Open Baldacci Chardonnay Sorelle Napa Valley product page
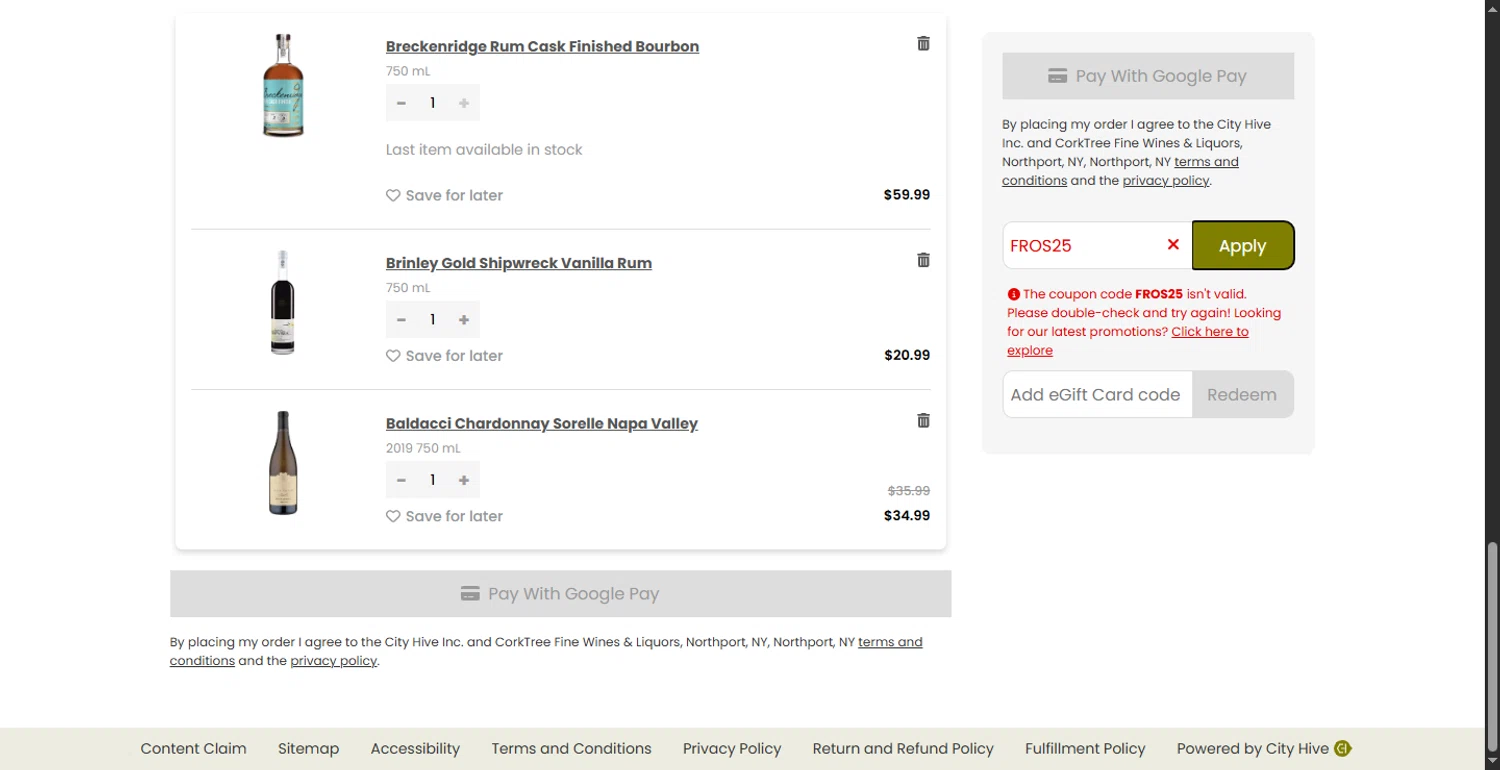Screen dimensions: 1500x770 542,424
